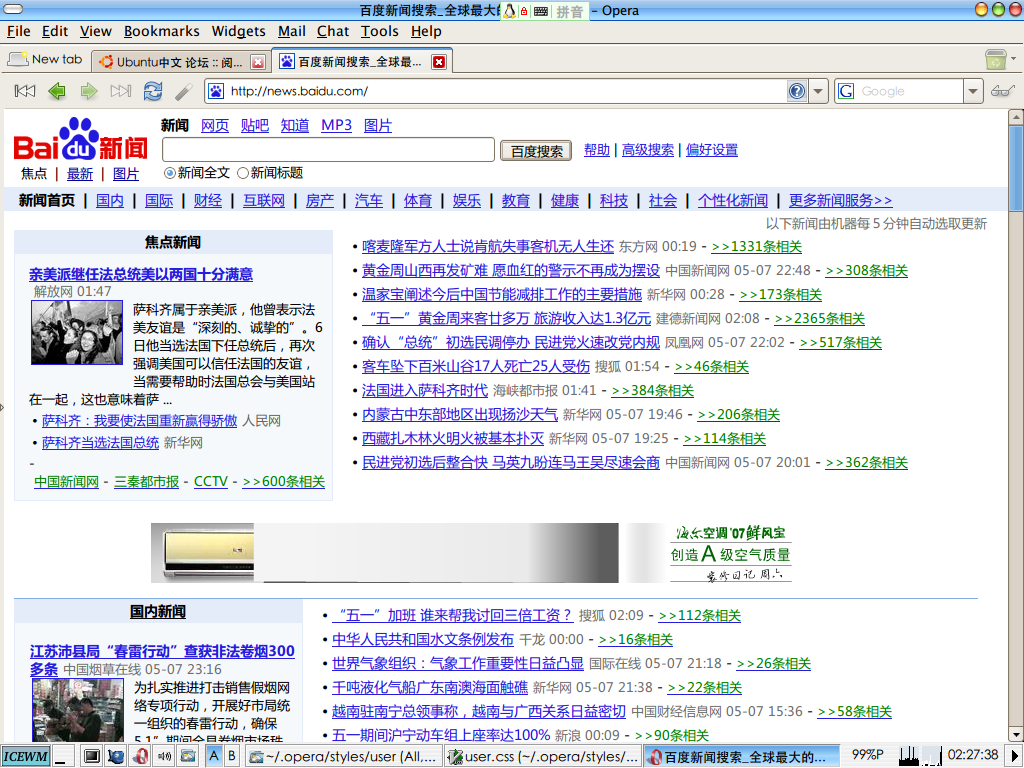Click the penguin icon in the input method bar

click(x=509, y=10)
